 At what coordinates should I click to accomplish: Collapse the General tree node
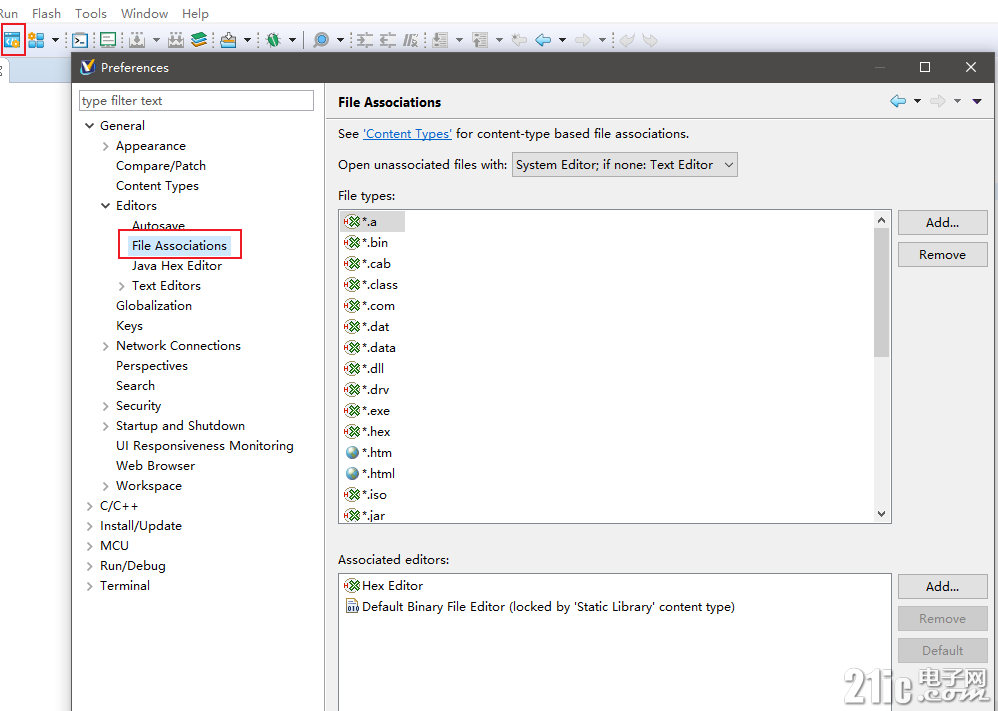click(x=90, y=125)
